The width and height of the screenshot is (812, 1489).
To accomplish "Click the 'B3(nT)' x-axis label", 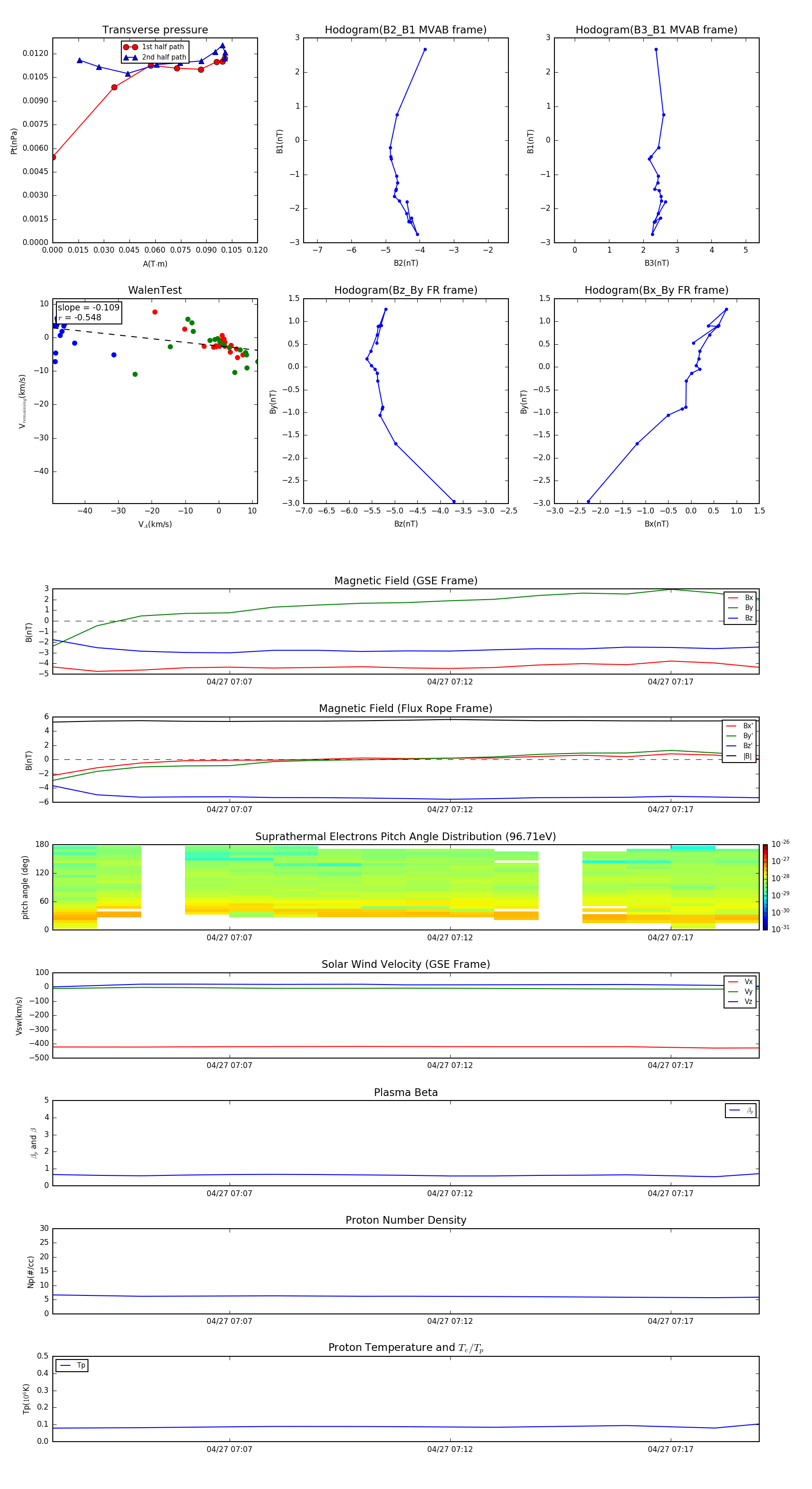I will pos(656,263).
